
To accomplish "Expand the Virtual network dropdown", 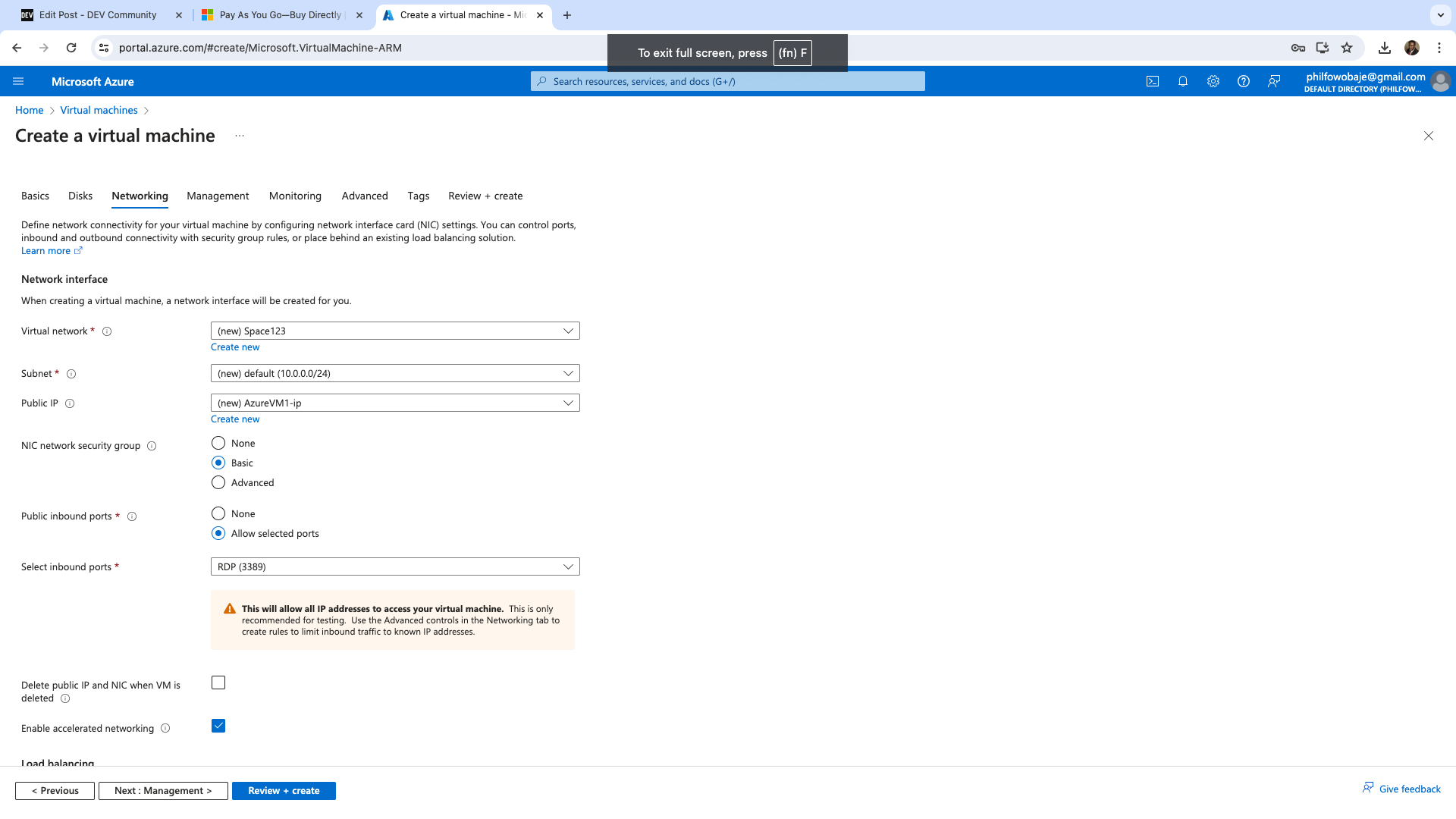I will click(395, 331).
